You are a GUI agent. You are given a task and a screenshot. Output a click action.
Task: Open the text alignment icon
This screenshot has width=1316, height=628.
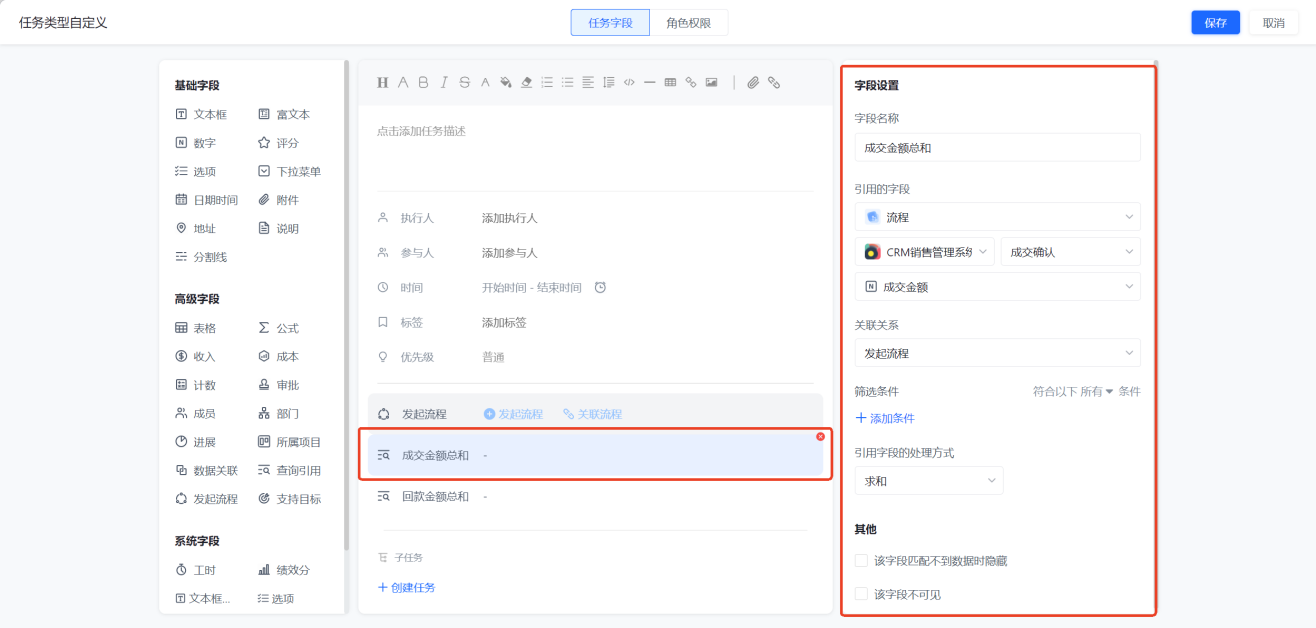[588, 83]
